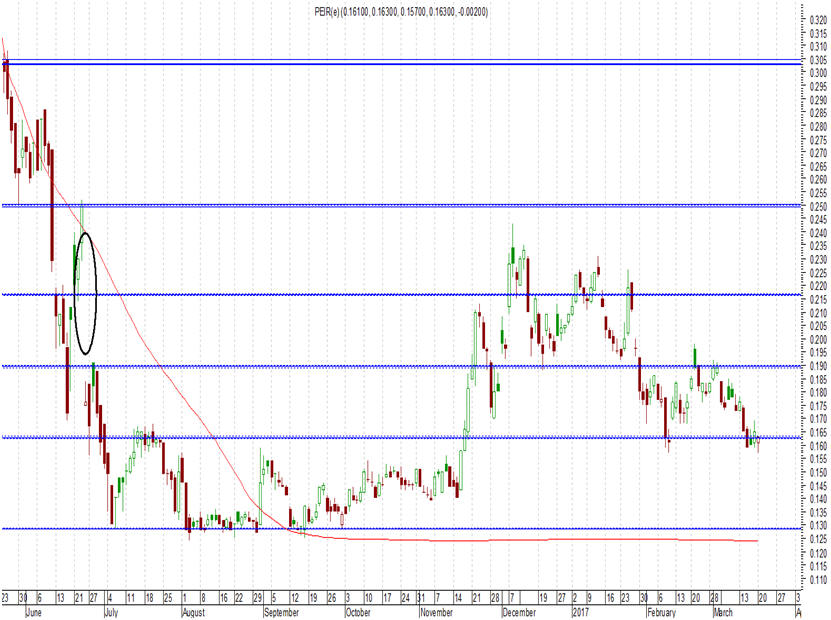
Task: Select the 0.200 price axis label
Action: (818, 340)
